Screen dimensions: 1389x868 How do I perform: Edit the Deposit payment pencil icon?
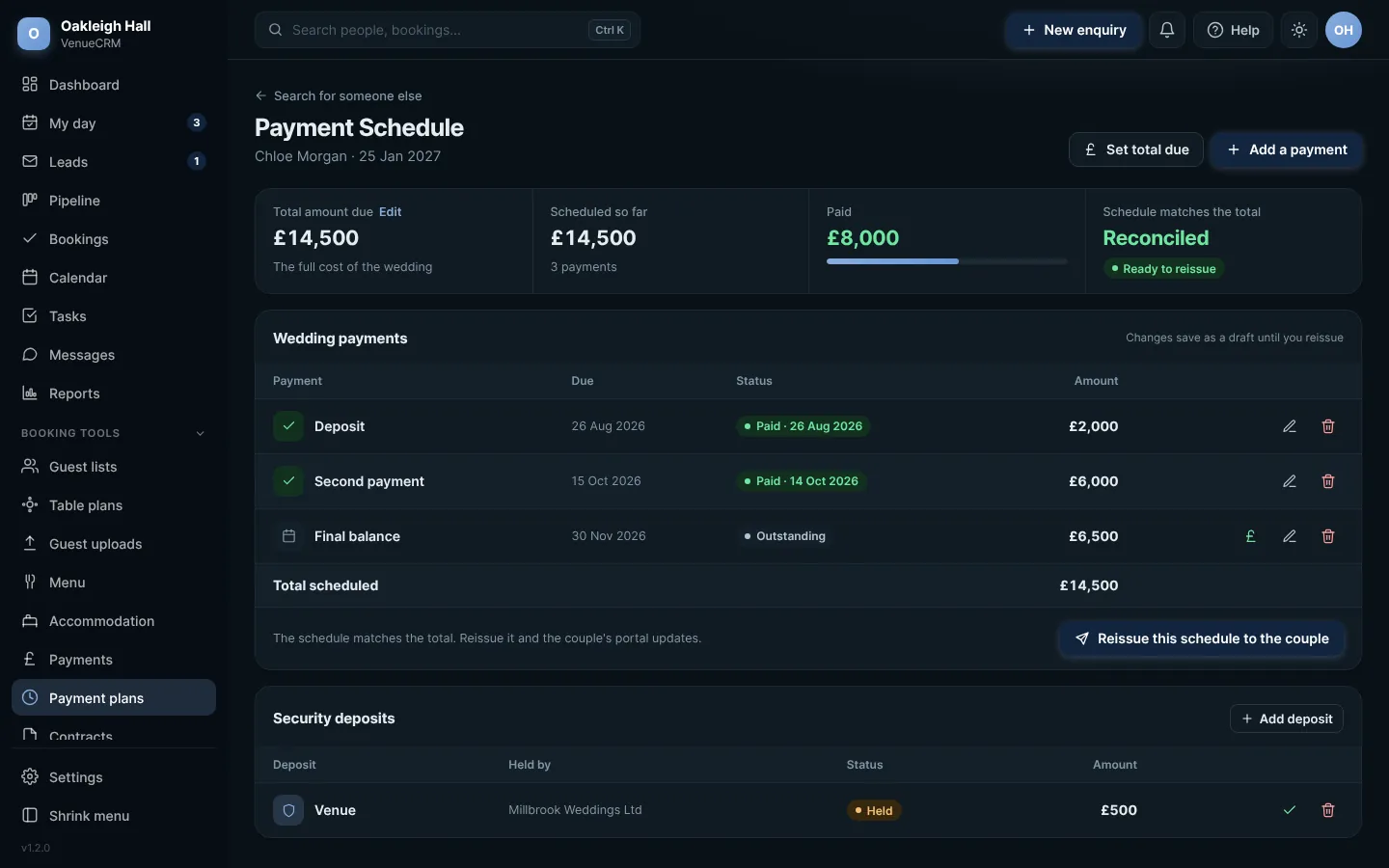pos(1290,426)
